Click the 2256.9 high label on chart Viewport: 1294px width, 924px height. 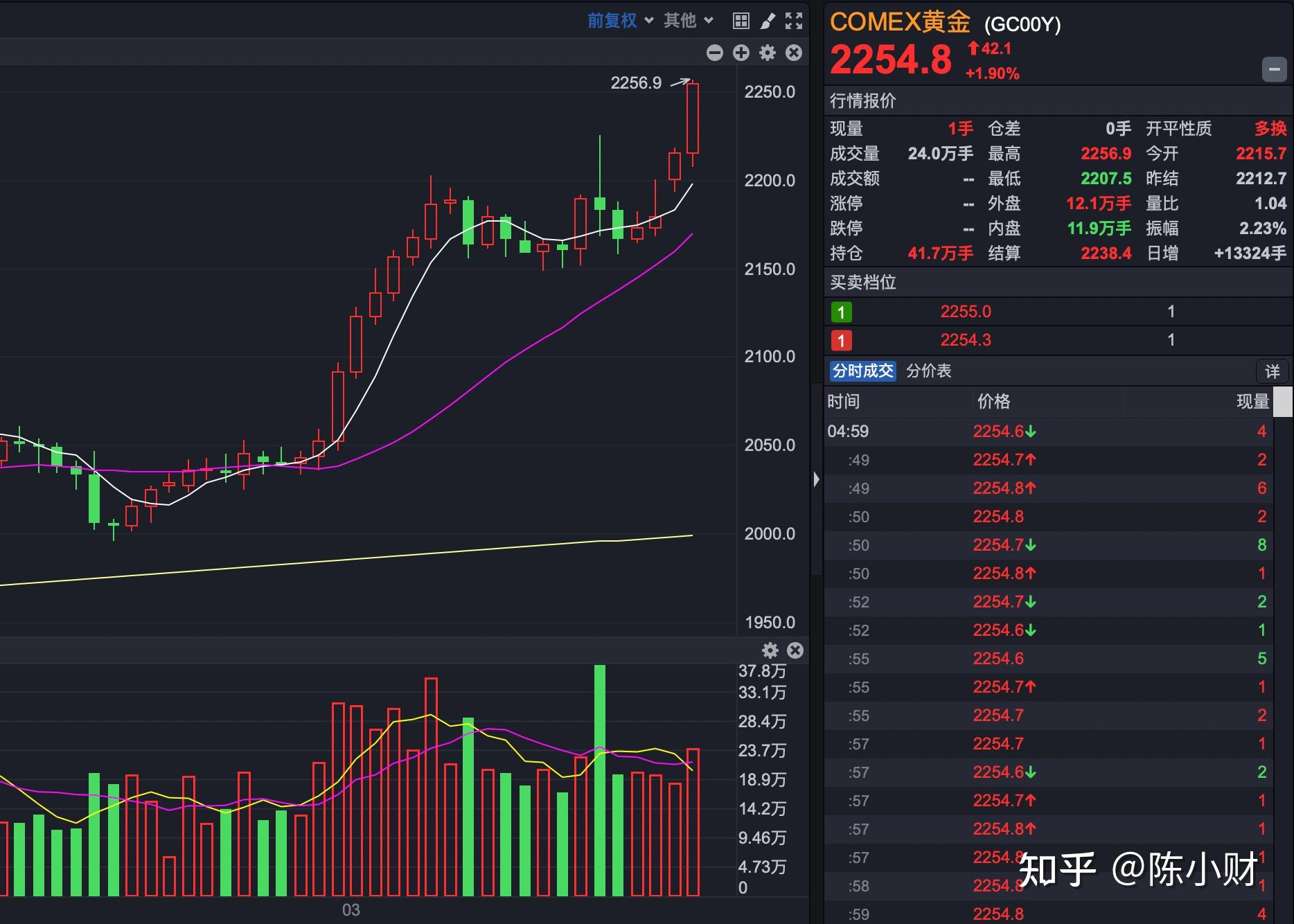tap(635, 83)
